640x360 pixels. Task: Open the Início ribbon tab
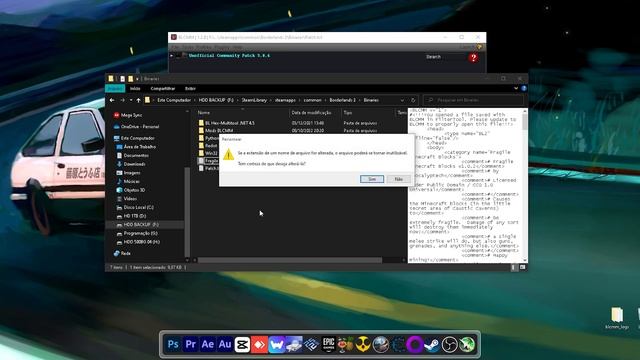pos(135,89)
